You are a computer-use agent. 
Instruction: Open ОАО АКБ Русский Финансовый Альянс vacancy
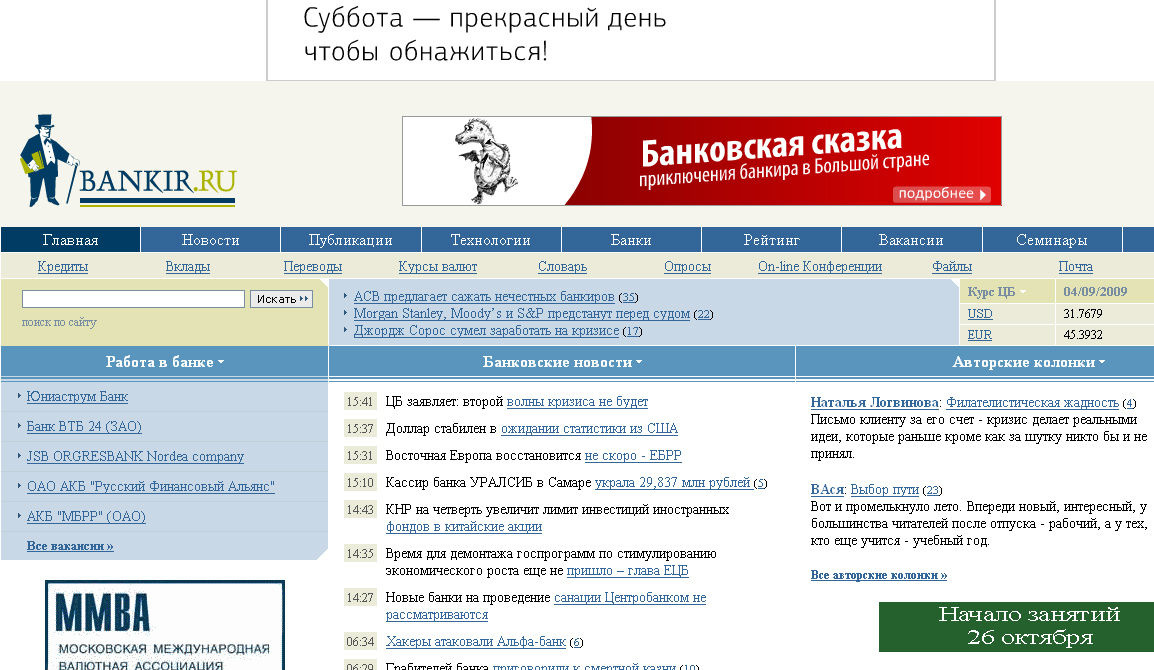[151, 487]
